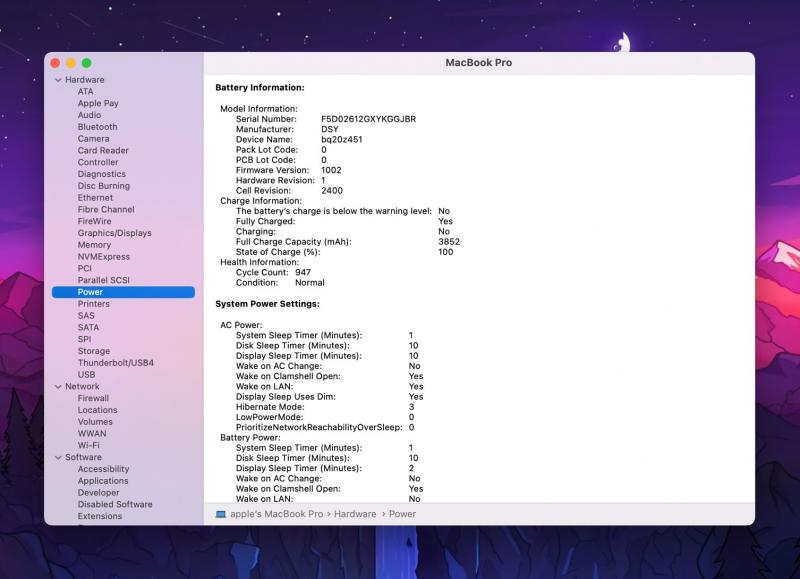Select Thunderbolt/USB4 in the sidebar
800x579 pixels.
[116, 363]
